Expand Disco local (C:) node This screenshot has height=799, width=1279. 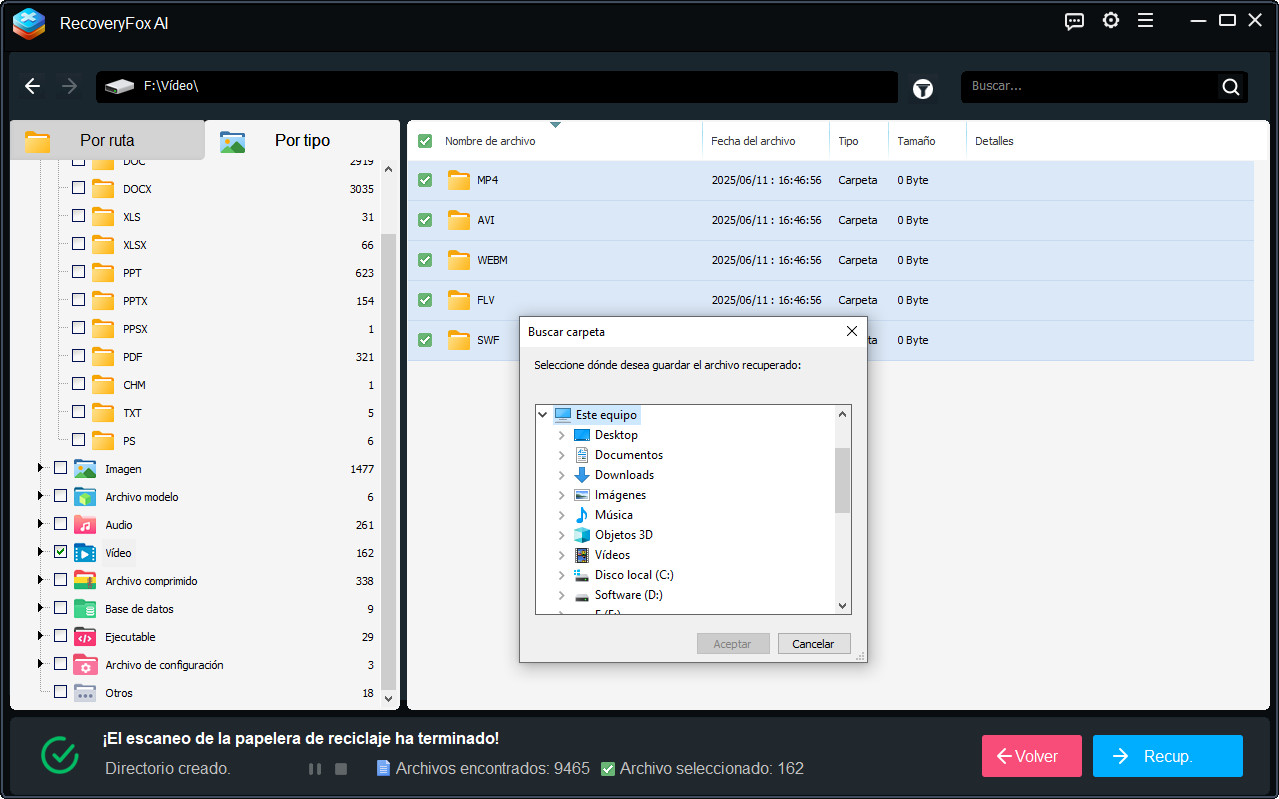[562, 575]
